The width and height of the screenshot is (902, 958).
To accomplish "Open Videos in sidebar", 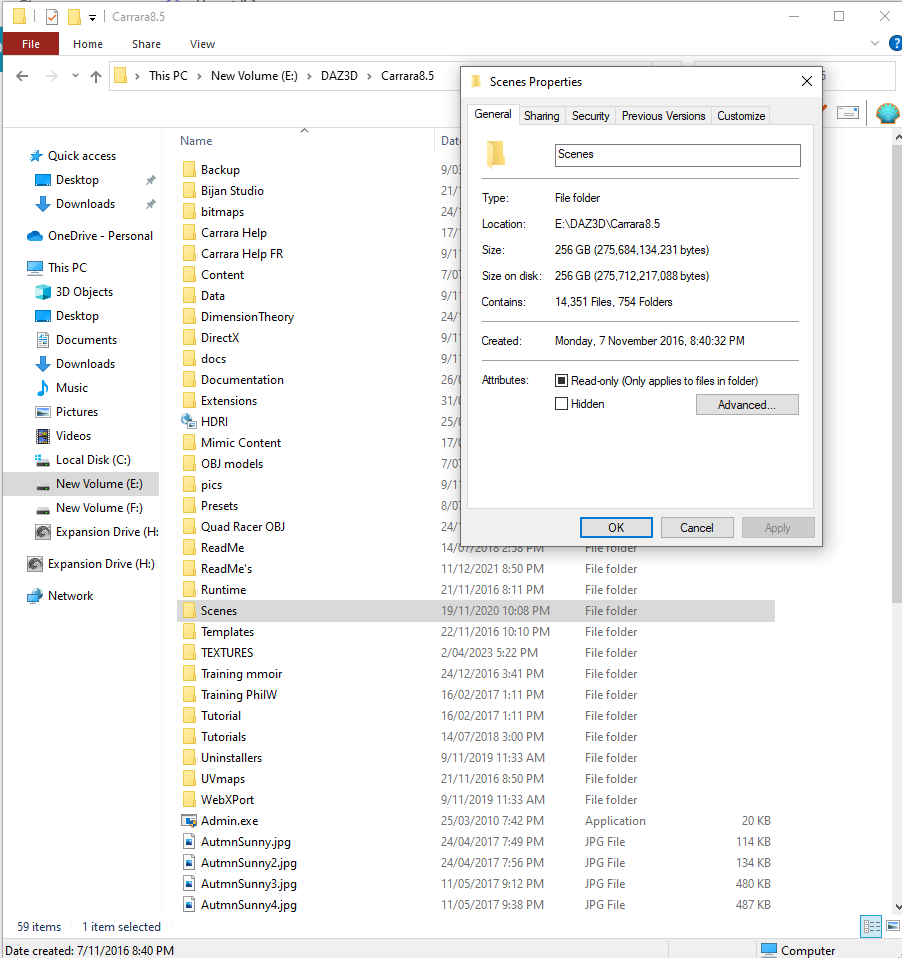I will click(73, 436).
